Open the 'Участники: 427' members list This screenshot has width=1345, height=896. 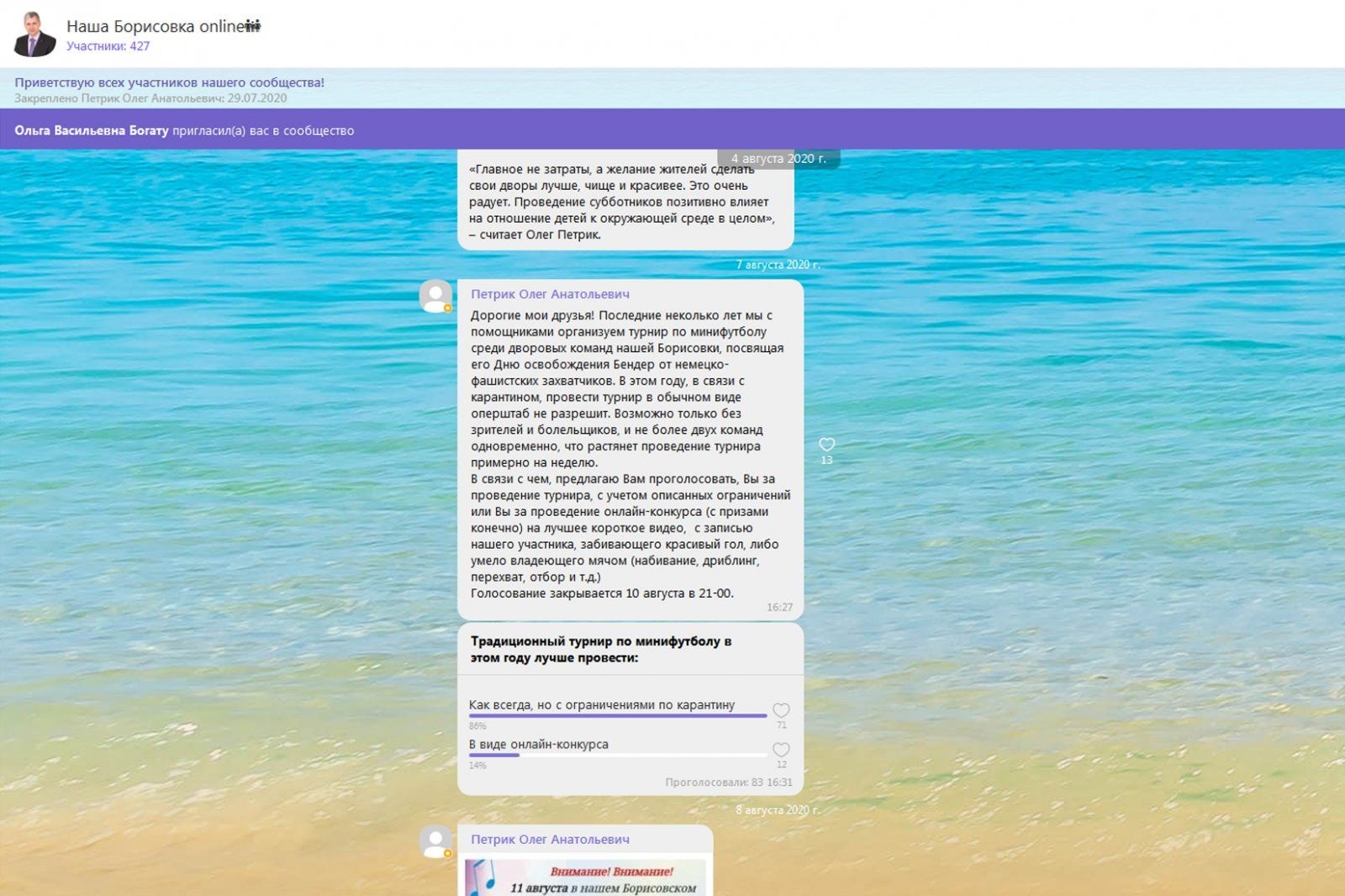tap(108, 46)
